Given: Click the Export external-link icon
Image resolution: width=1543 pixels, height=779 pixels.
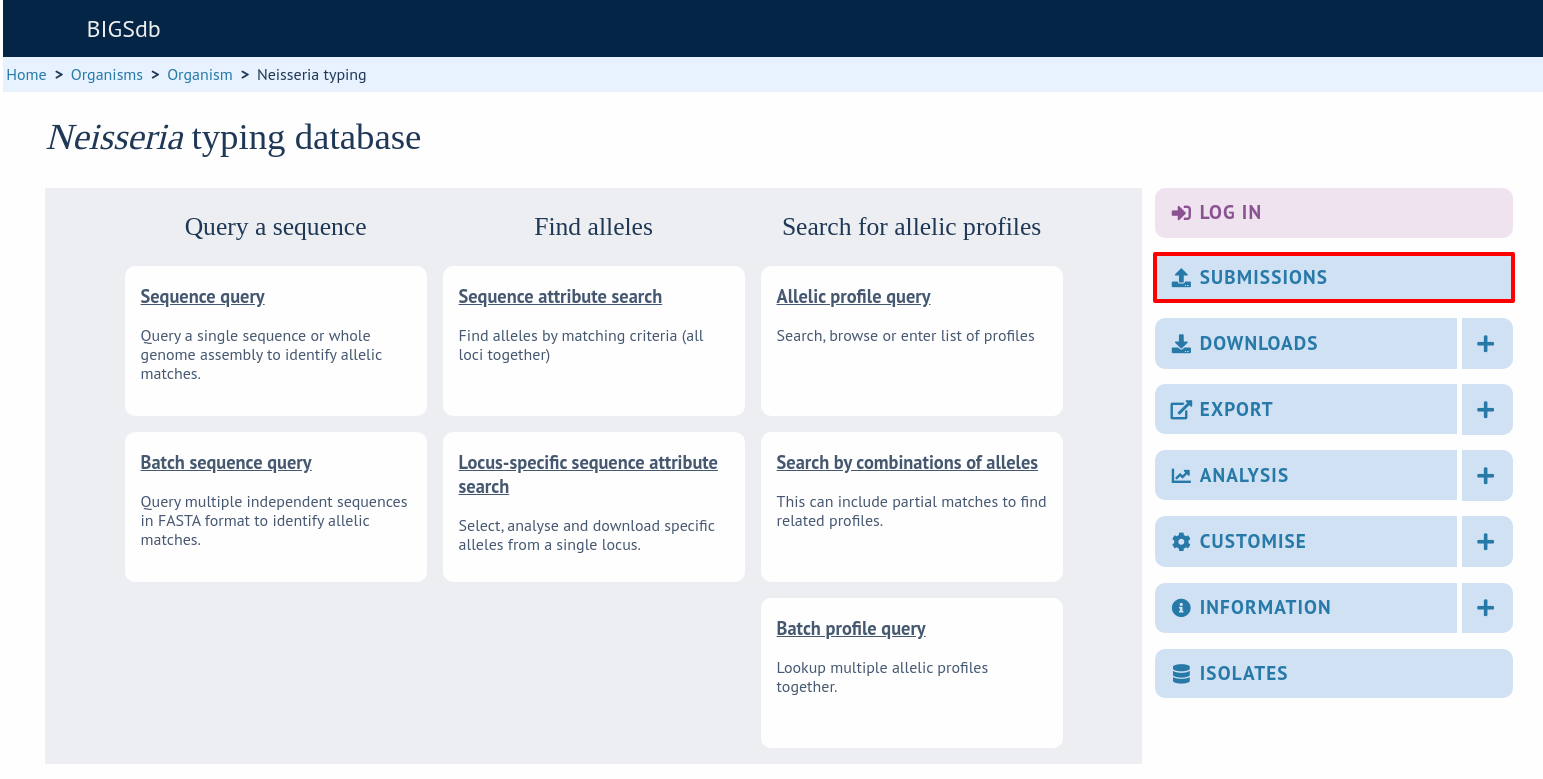Looking at the screenshot, I should coord(1181,410).
